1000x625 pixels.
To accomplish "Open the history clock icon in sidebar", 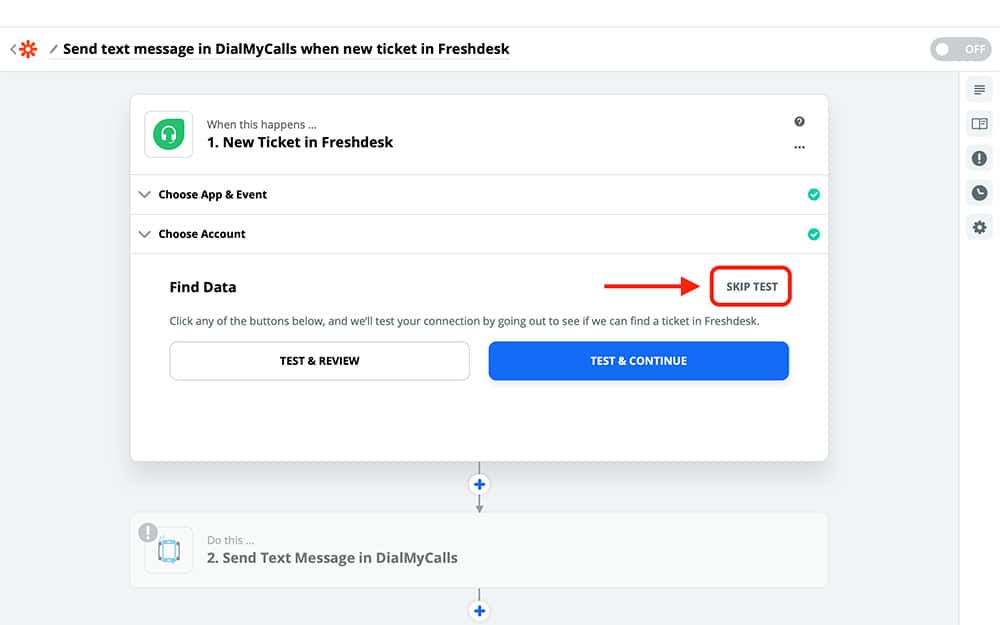I will (x=979, y=193).
